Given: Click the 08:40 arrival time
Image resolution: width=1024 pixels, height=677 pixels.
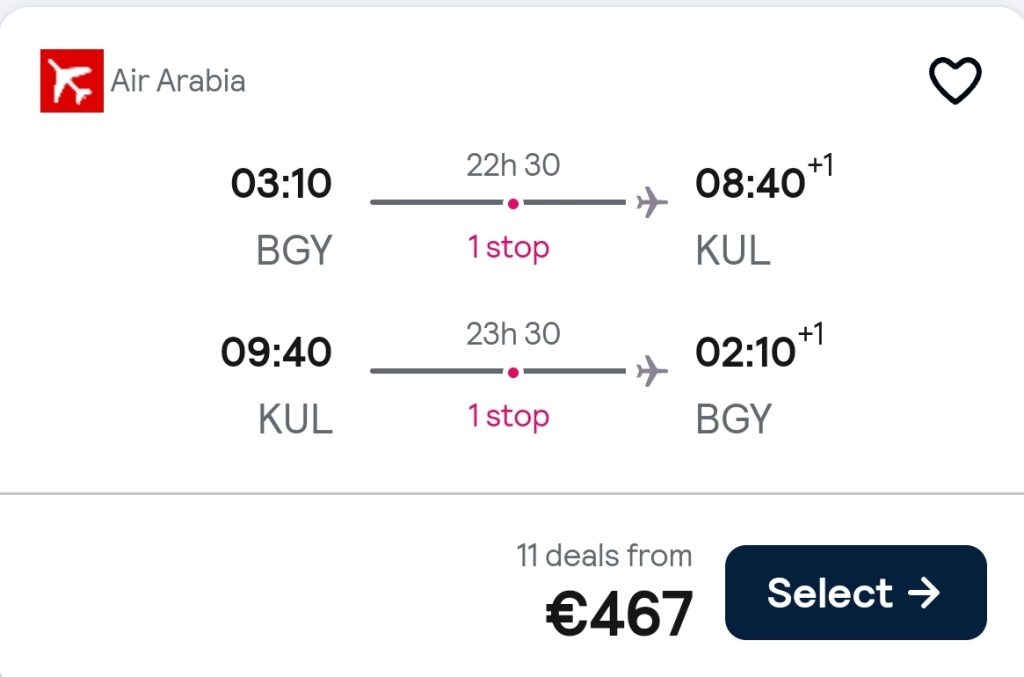Looking at the screenshot, I should (x=750, y=183).
